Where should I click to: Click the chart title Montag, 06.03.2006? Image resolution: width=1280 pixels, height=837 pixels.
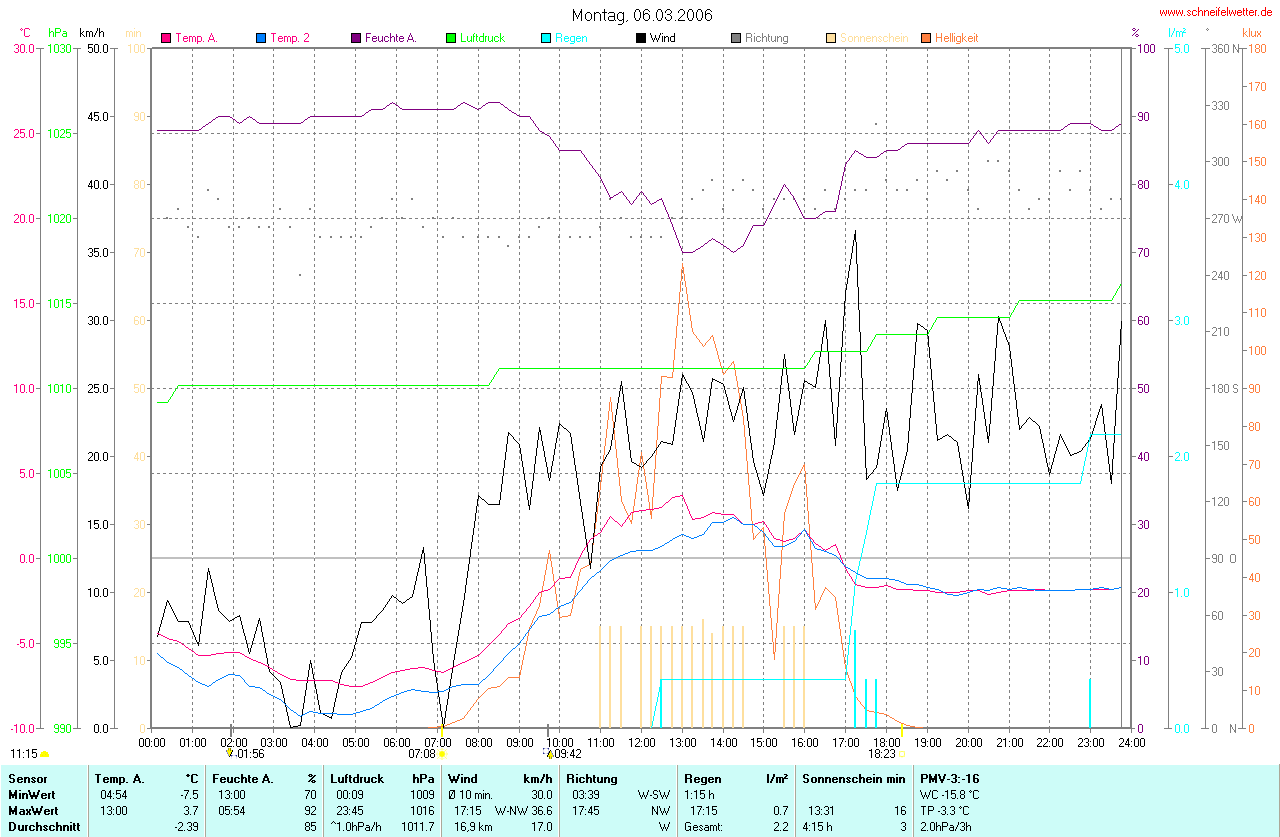pyautogui.click(x=642, y=15)
